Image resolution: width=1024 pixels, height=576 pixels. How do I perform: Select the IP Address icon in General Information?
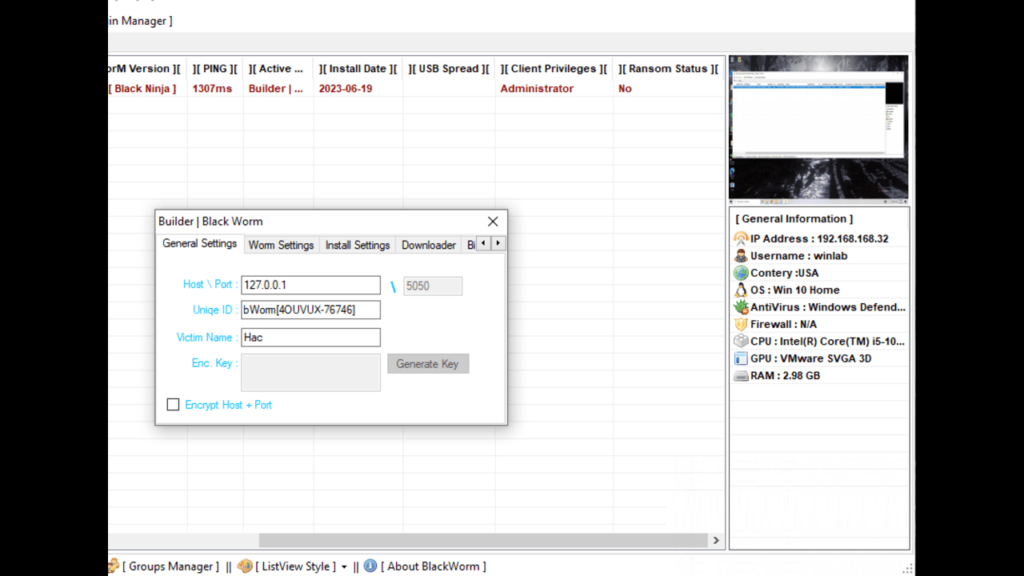741,238
